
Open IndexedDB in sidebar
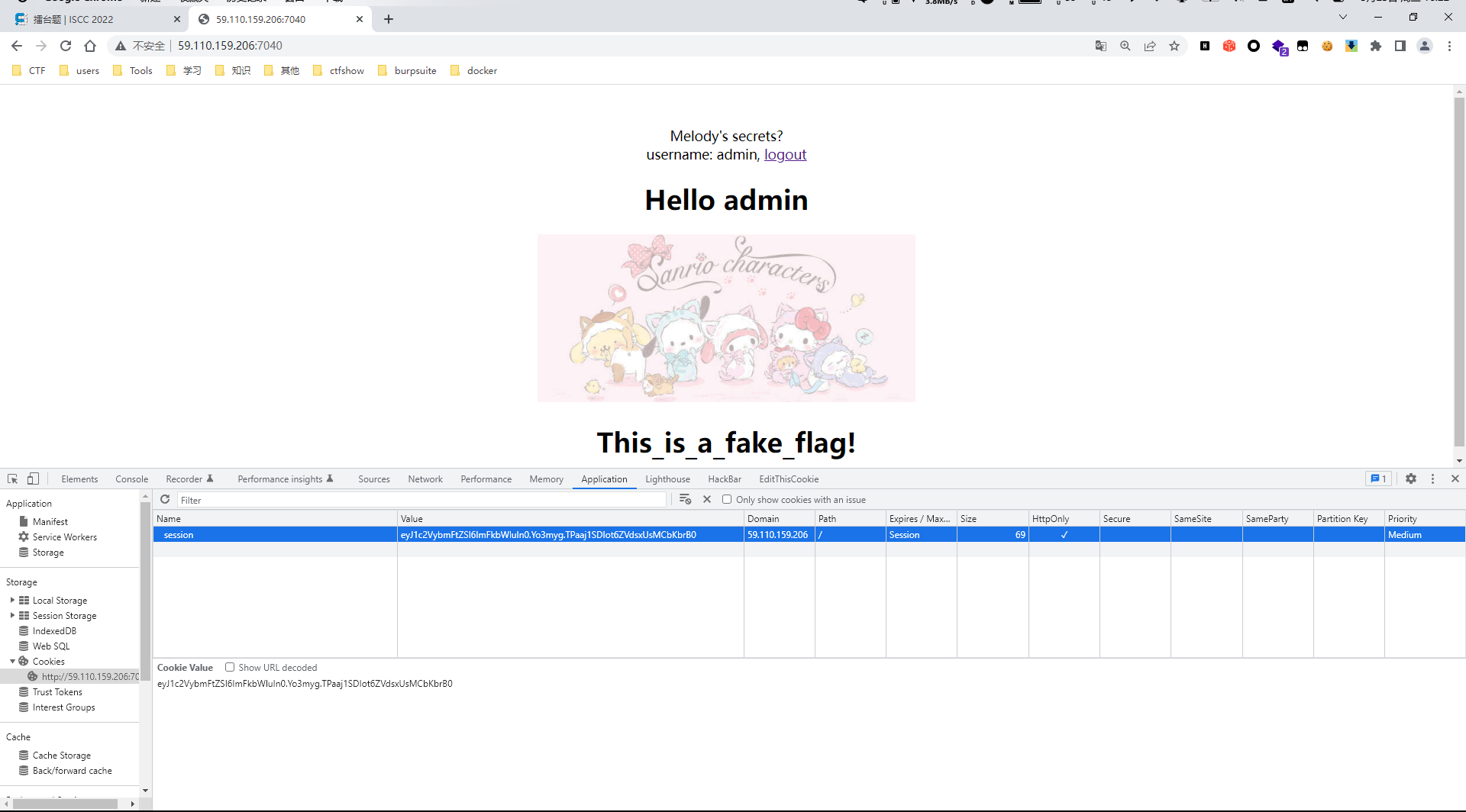pyautogui.click(x=54, y=631)
